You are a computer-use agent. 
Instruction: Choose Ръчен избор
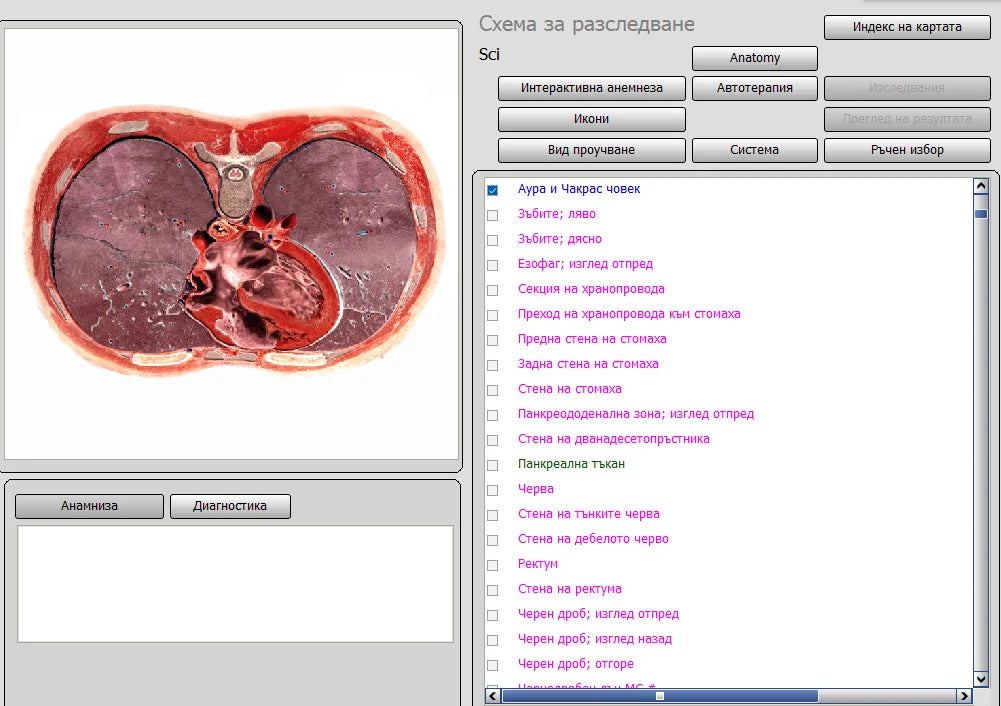tap(907, 150)
